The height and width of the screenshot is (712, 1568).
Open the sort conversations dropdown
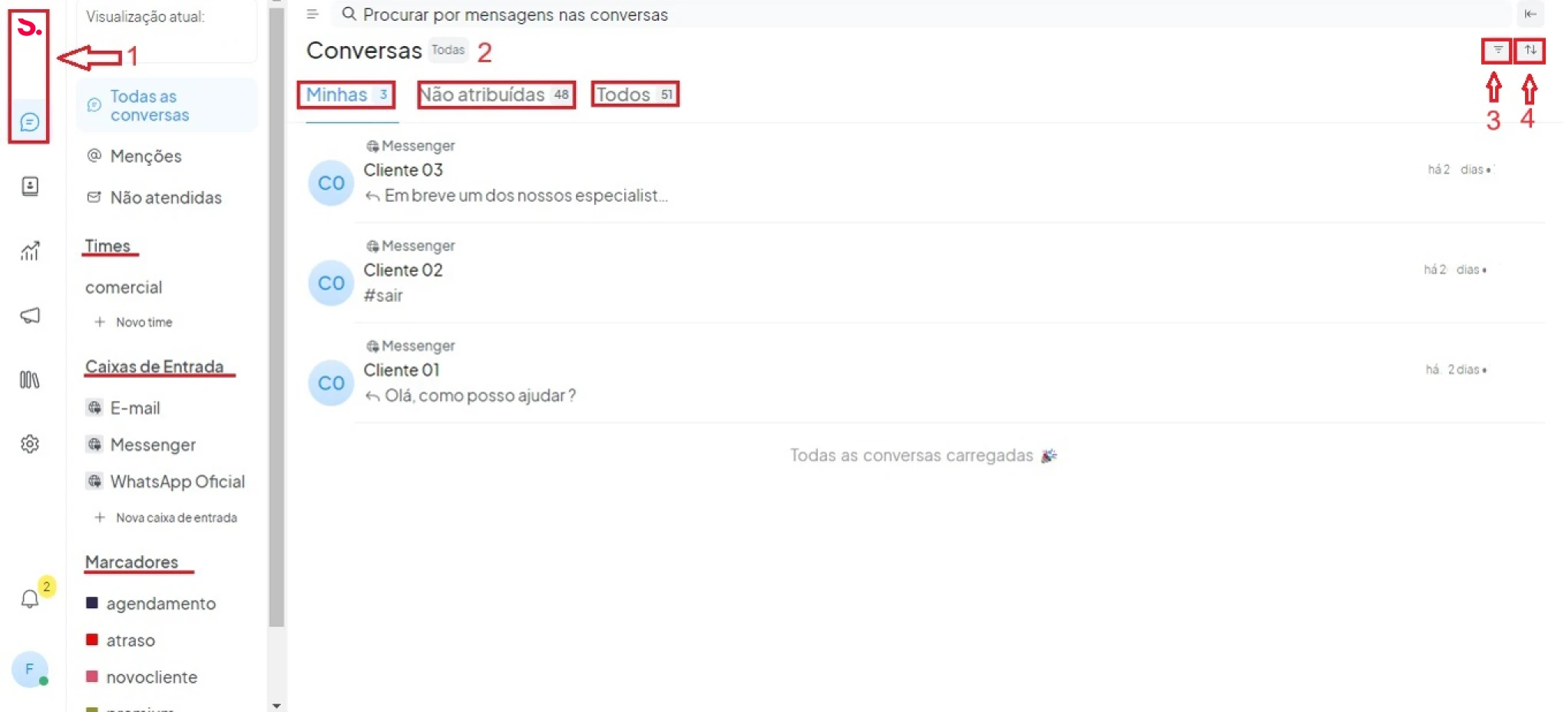tap(1530, 51)
